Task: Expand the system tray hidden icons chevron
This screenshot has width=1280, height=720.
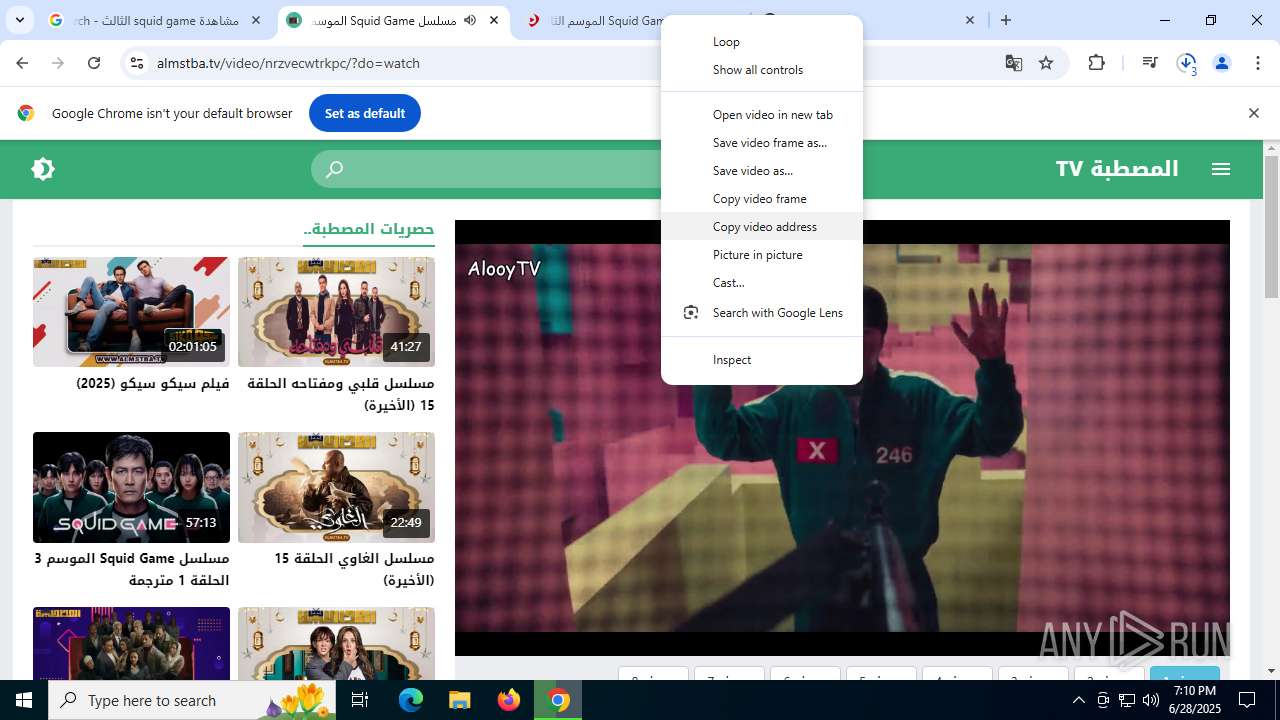Action: coord(1078,700)
